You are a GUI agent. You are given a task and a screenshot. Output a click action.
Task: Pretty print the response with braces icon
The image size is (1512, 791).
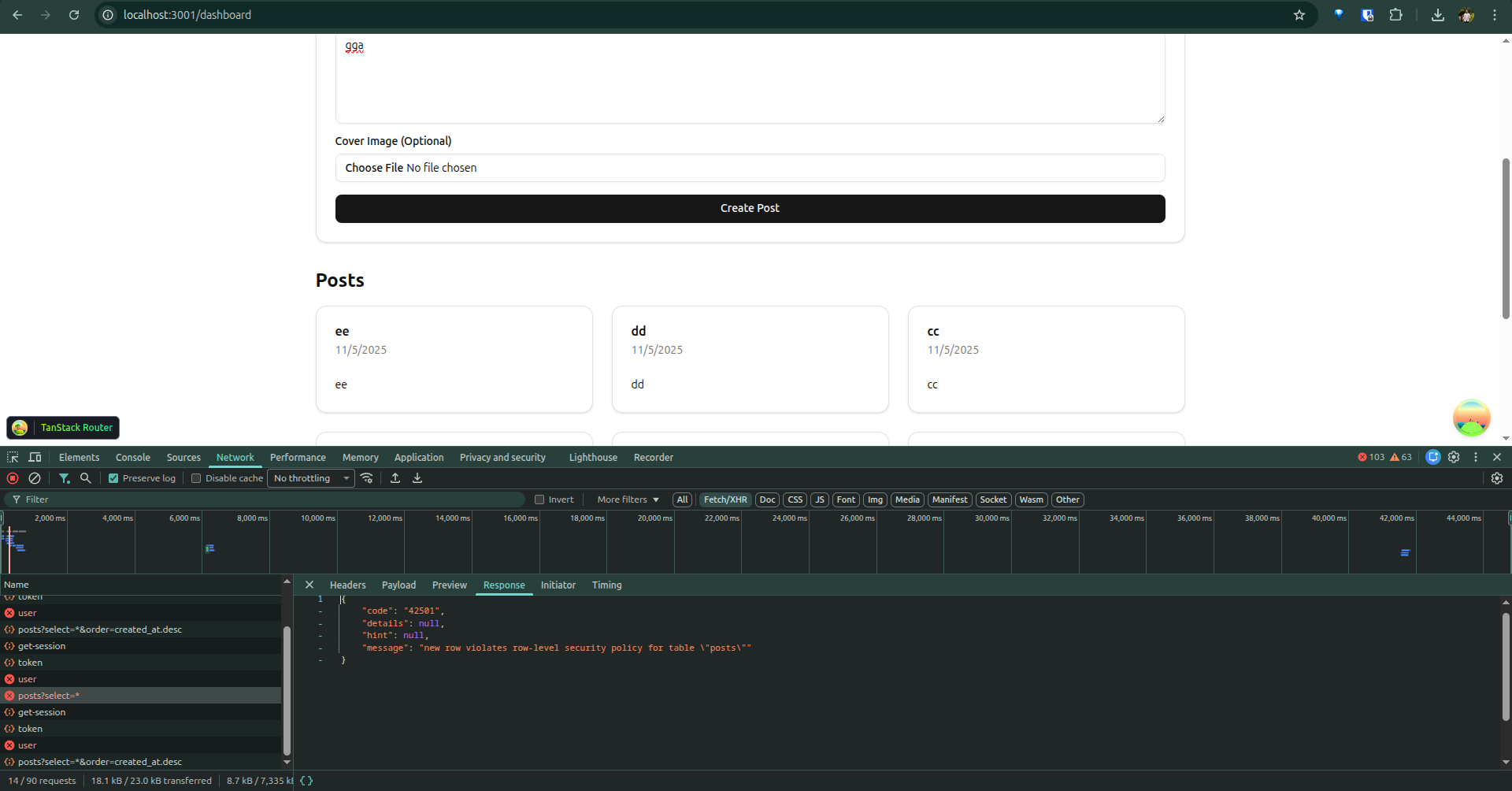[x=306, y=781]
